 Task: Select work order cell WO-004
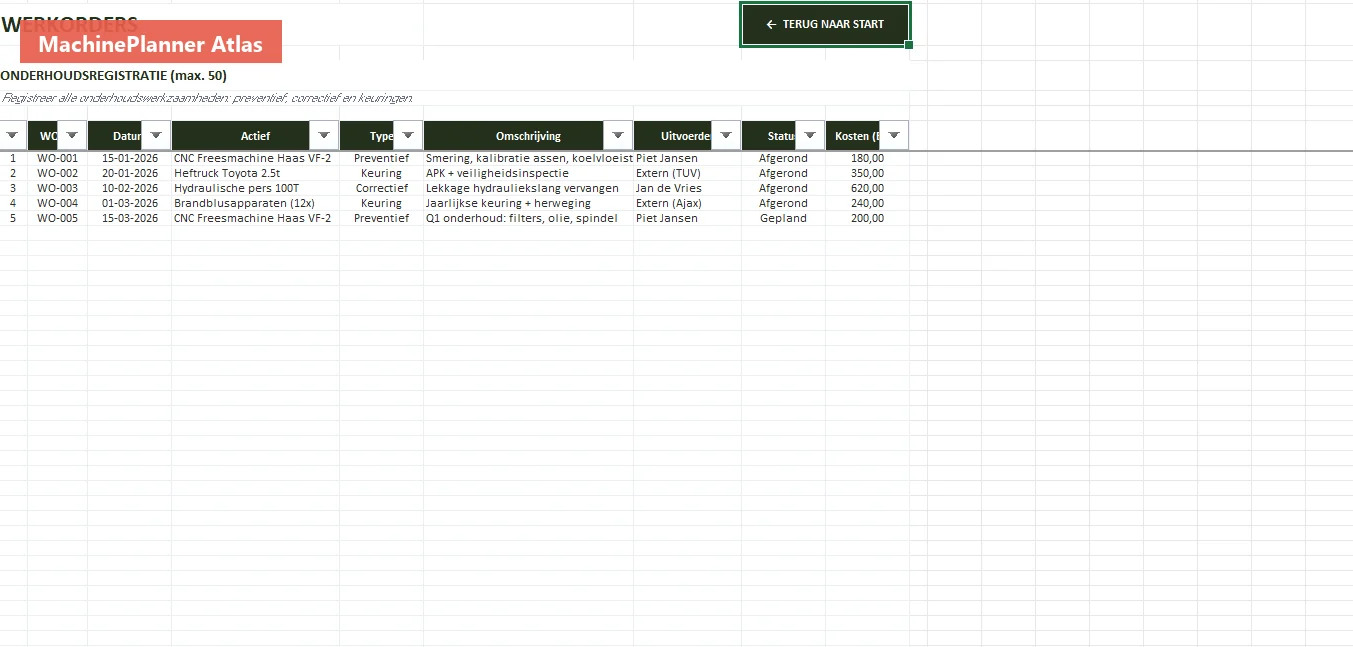click(57, 203)
